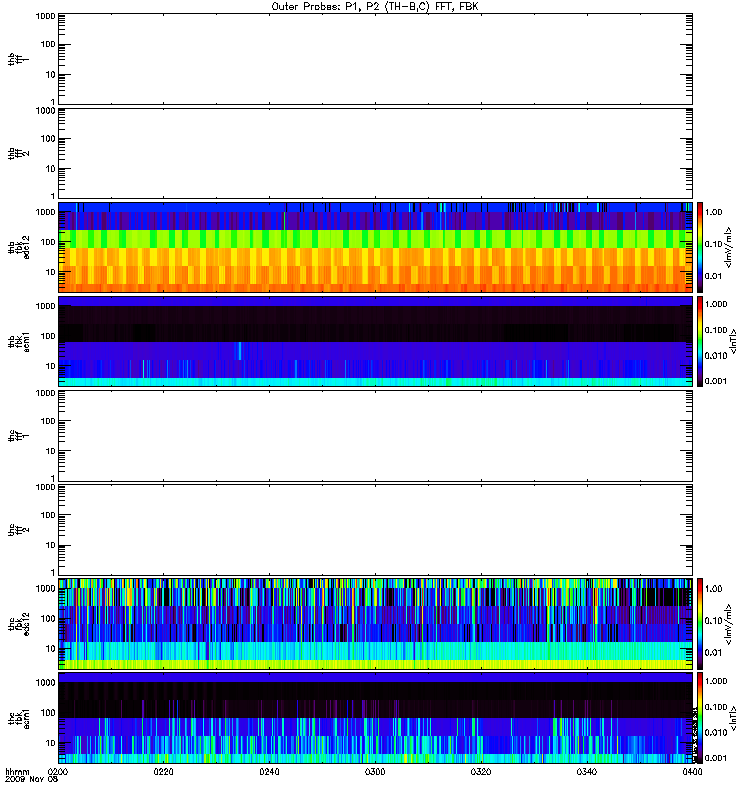
Task: Click the '<|mV/m|>' unit label beside thb edc12
Action: pos(729,247)
